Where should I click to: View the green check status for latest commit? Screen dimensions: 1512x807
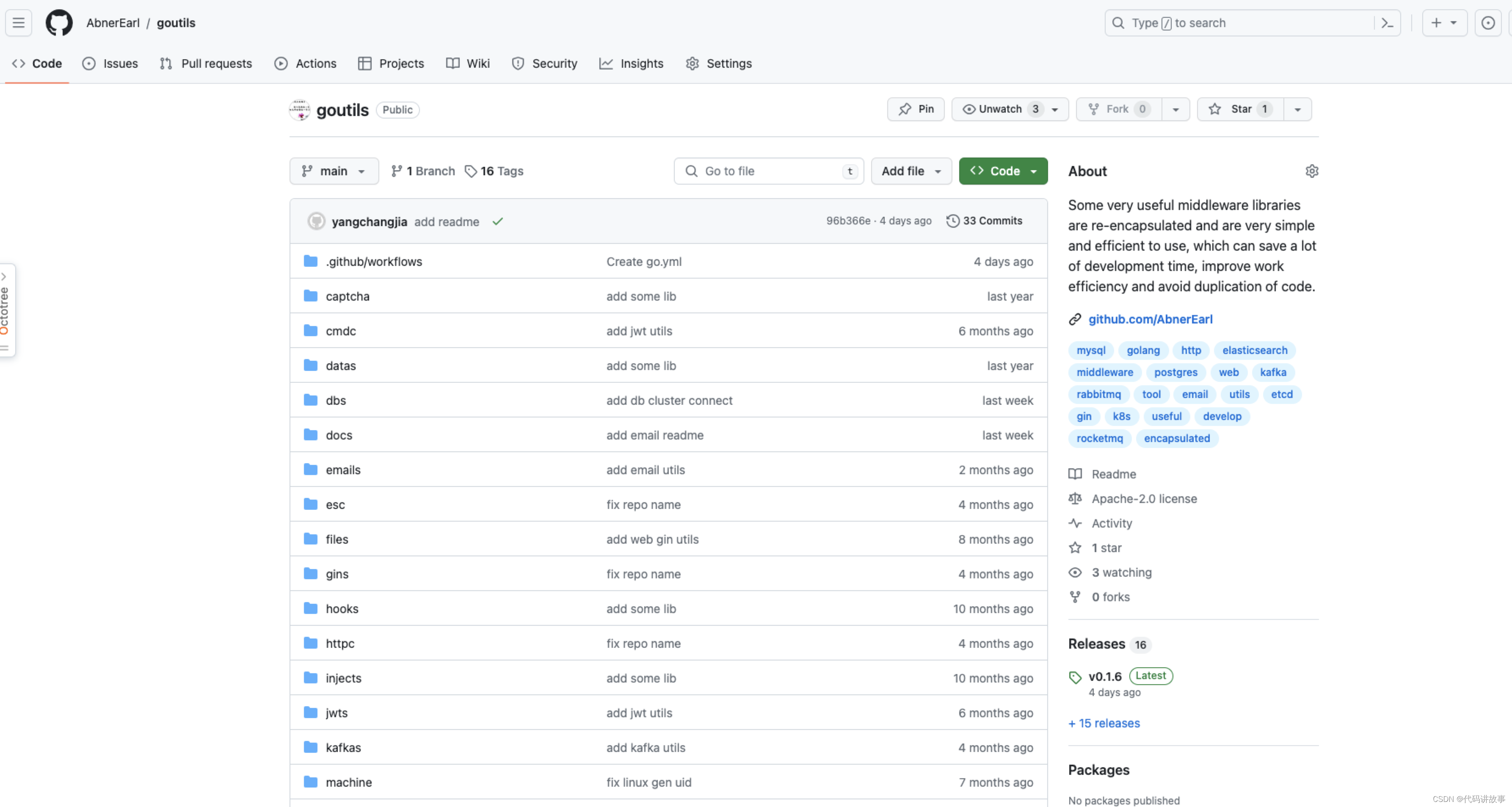(x=498, y=221)
